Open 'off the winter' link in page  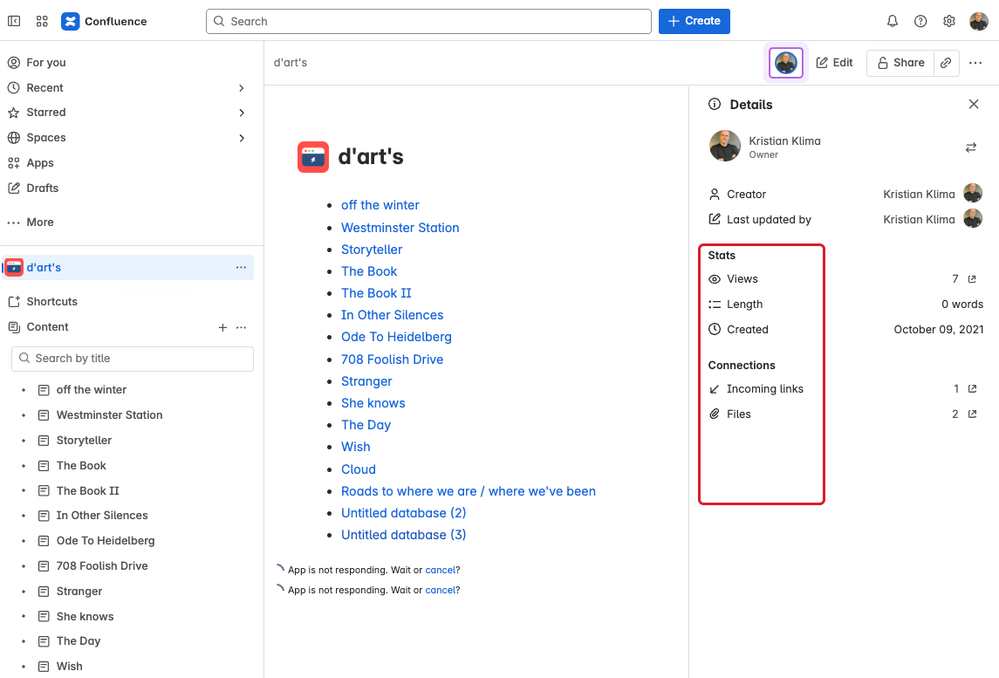380,205
